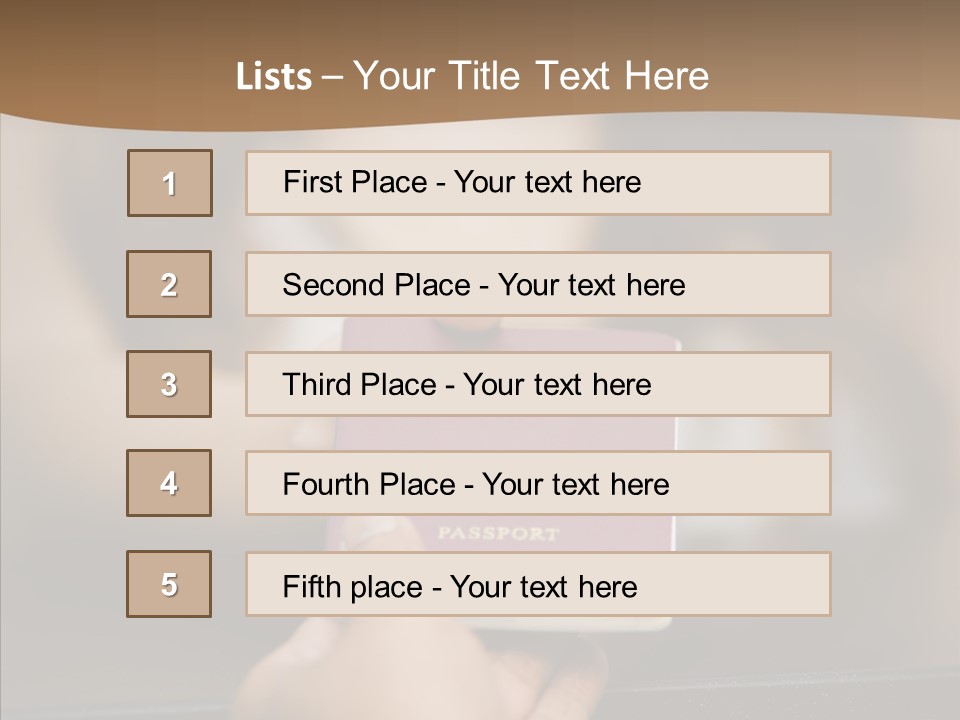Click the number 5 list marker
This screenshot has width=960, height=720.
tap(169, 584)
